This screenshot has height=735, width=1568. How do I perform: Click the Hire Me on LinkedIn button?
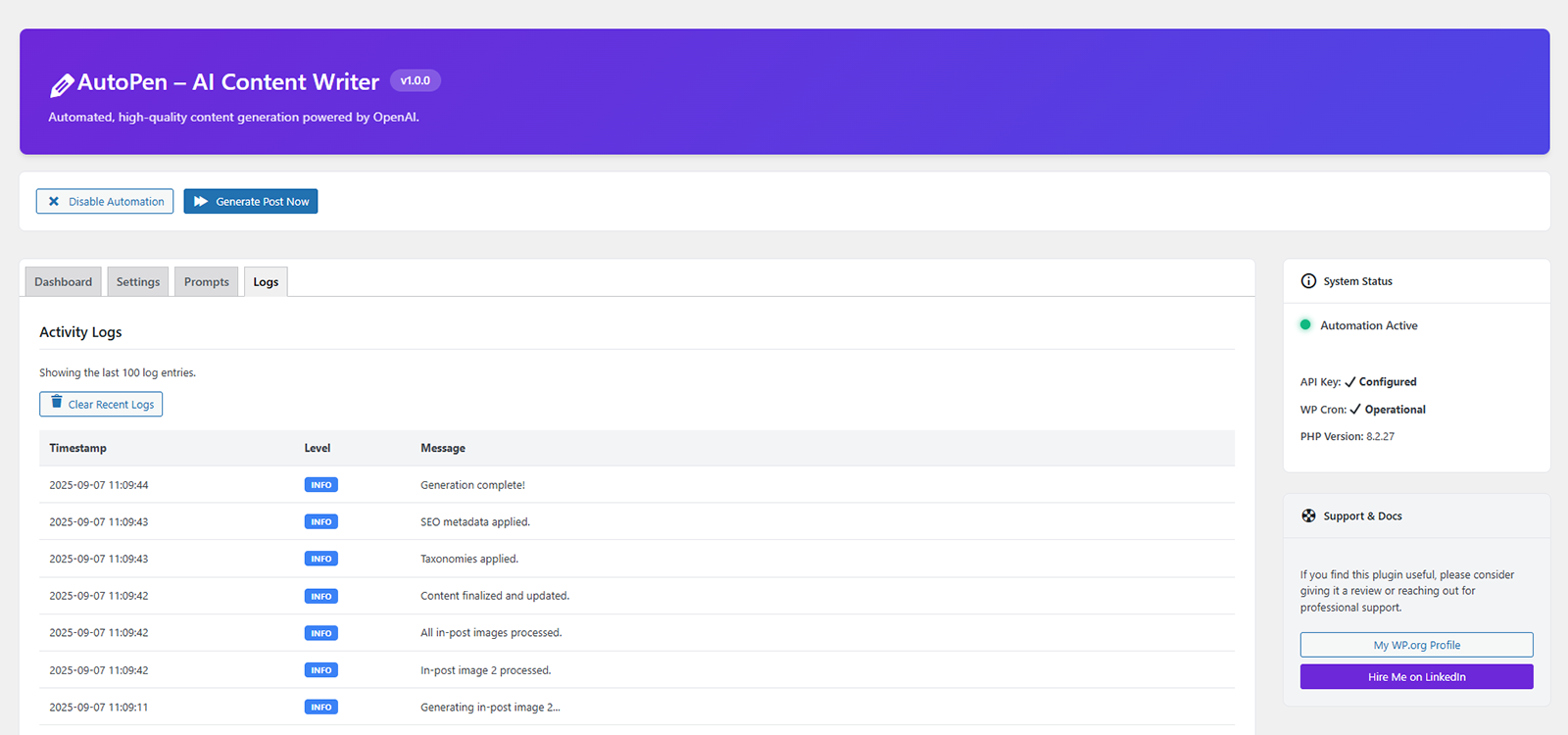click(1416, 677)
